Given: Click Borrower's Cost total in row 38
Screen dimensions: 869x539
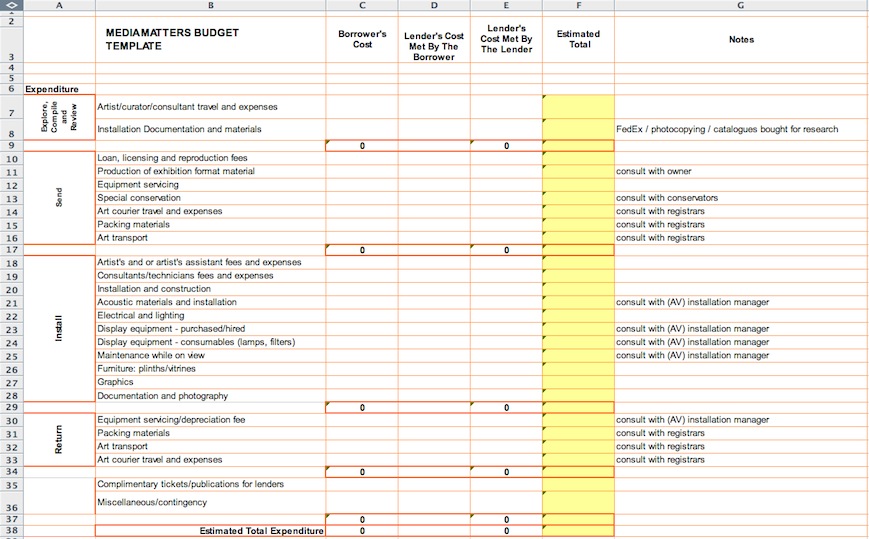Looking at the screenshot, I should point(362,531).
